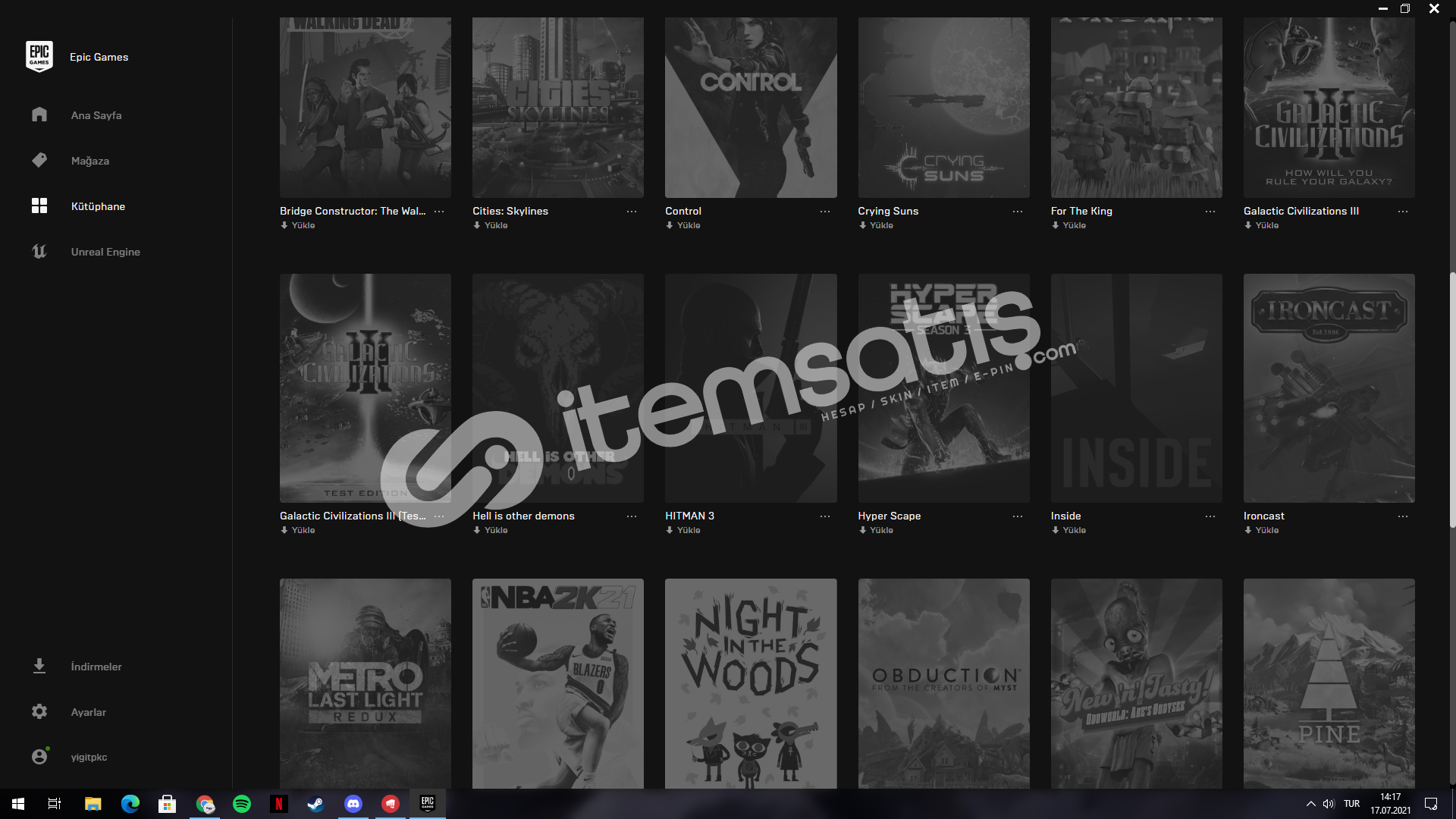The image size is (1456, 819).
Task: Open Chrome from the taskbar
Action: (x=205, y=804)
